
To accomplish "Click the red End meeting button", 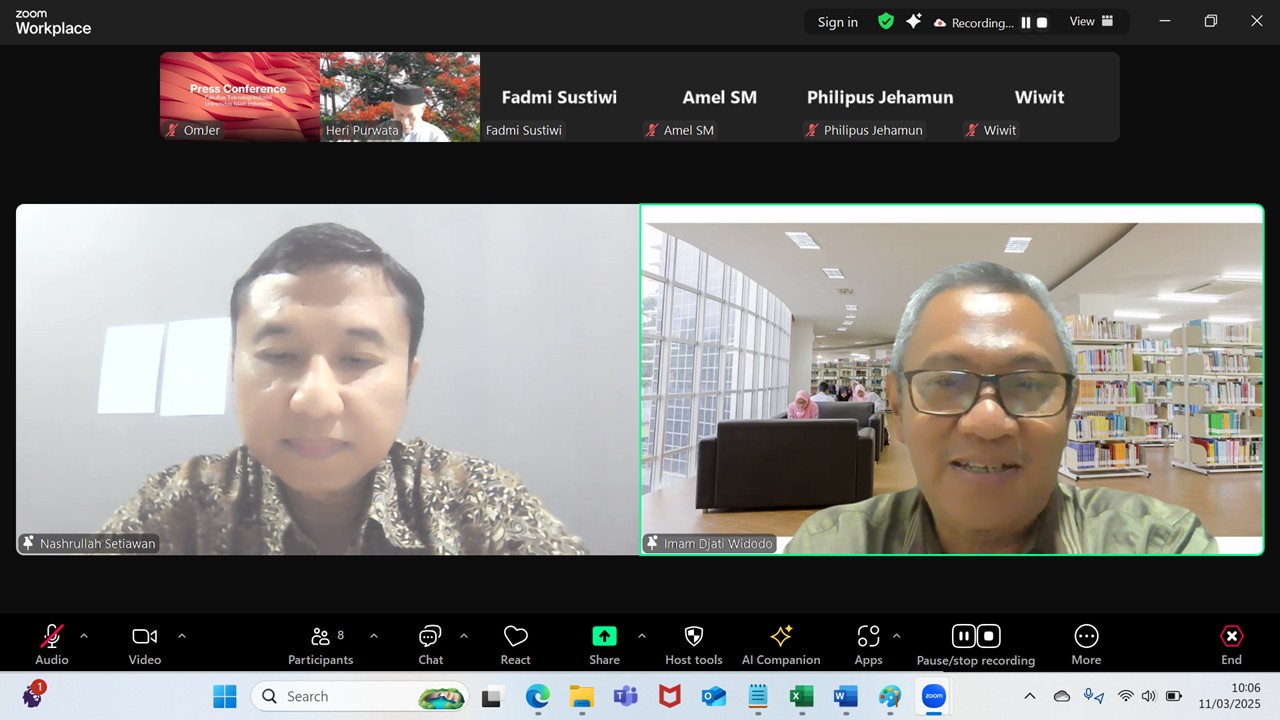I will [1231, 645].
